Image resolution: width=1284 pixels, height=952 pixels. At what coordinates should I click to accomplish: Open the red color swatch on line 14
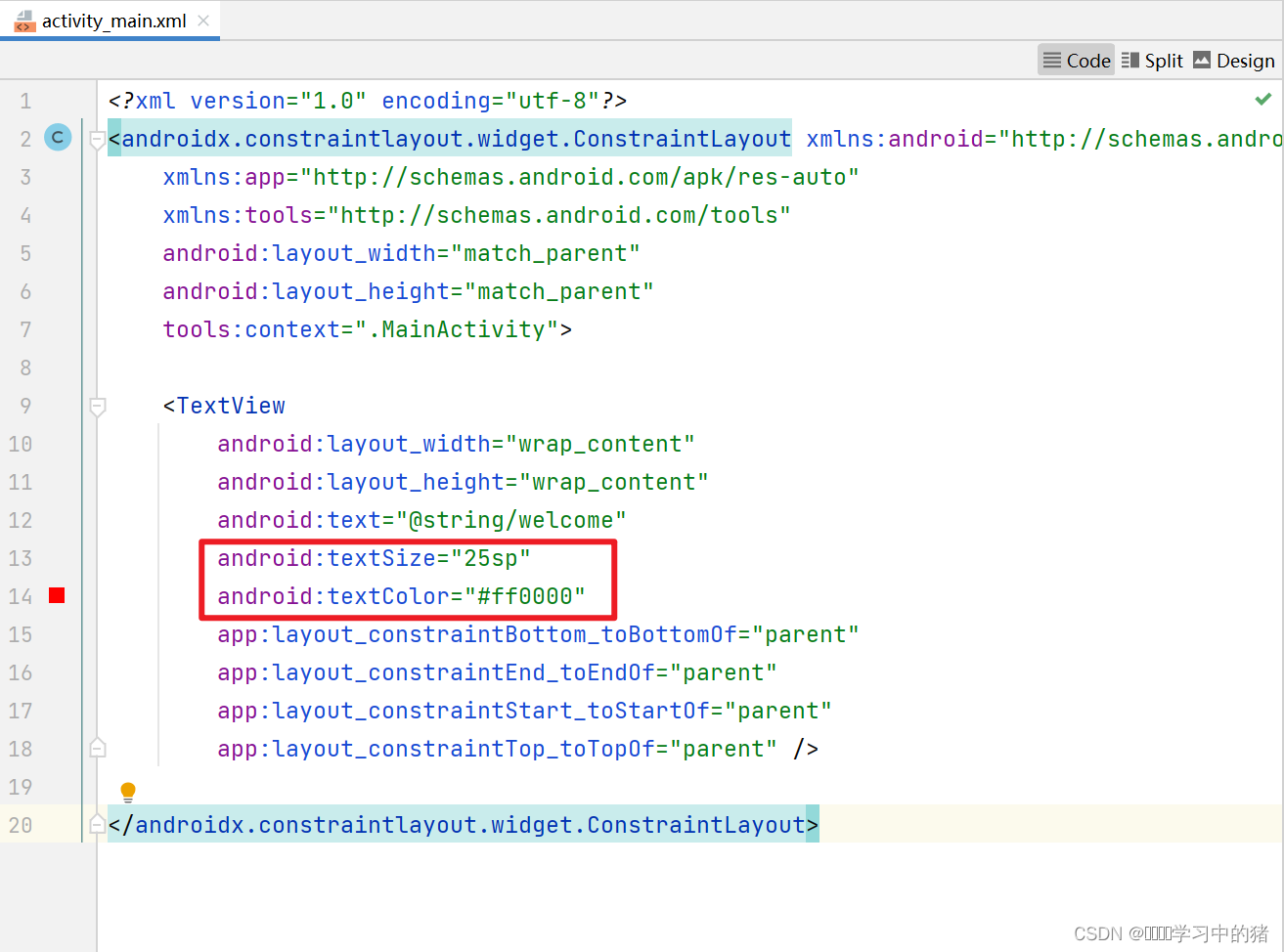(x=57, y=595)
